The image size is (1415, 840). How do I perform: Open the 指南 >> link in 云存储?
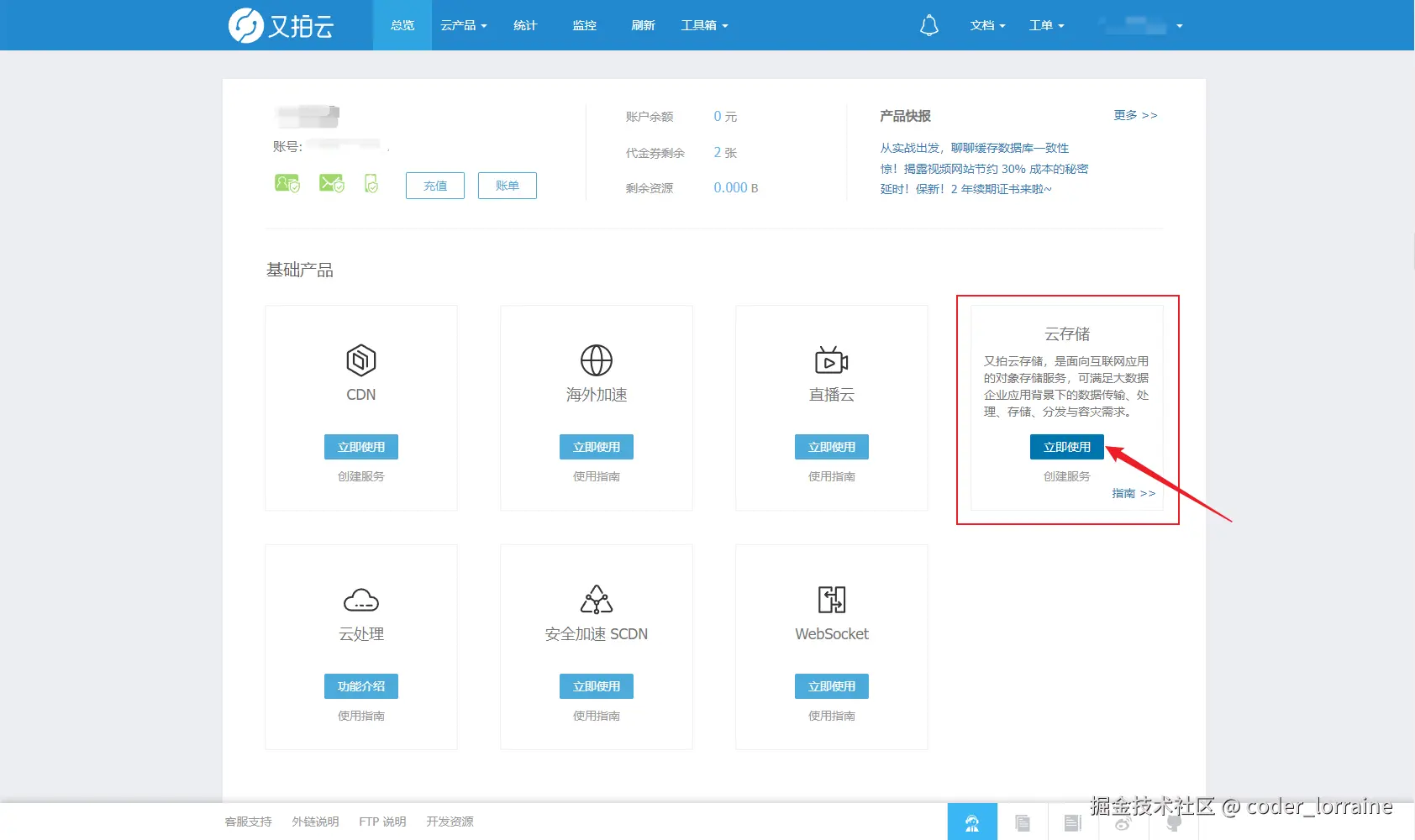tap(1134, 493)
